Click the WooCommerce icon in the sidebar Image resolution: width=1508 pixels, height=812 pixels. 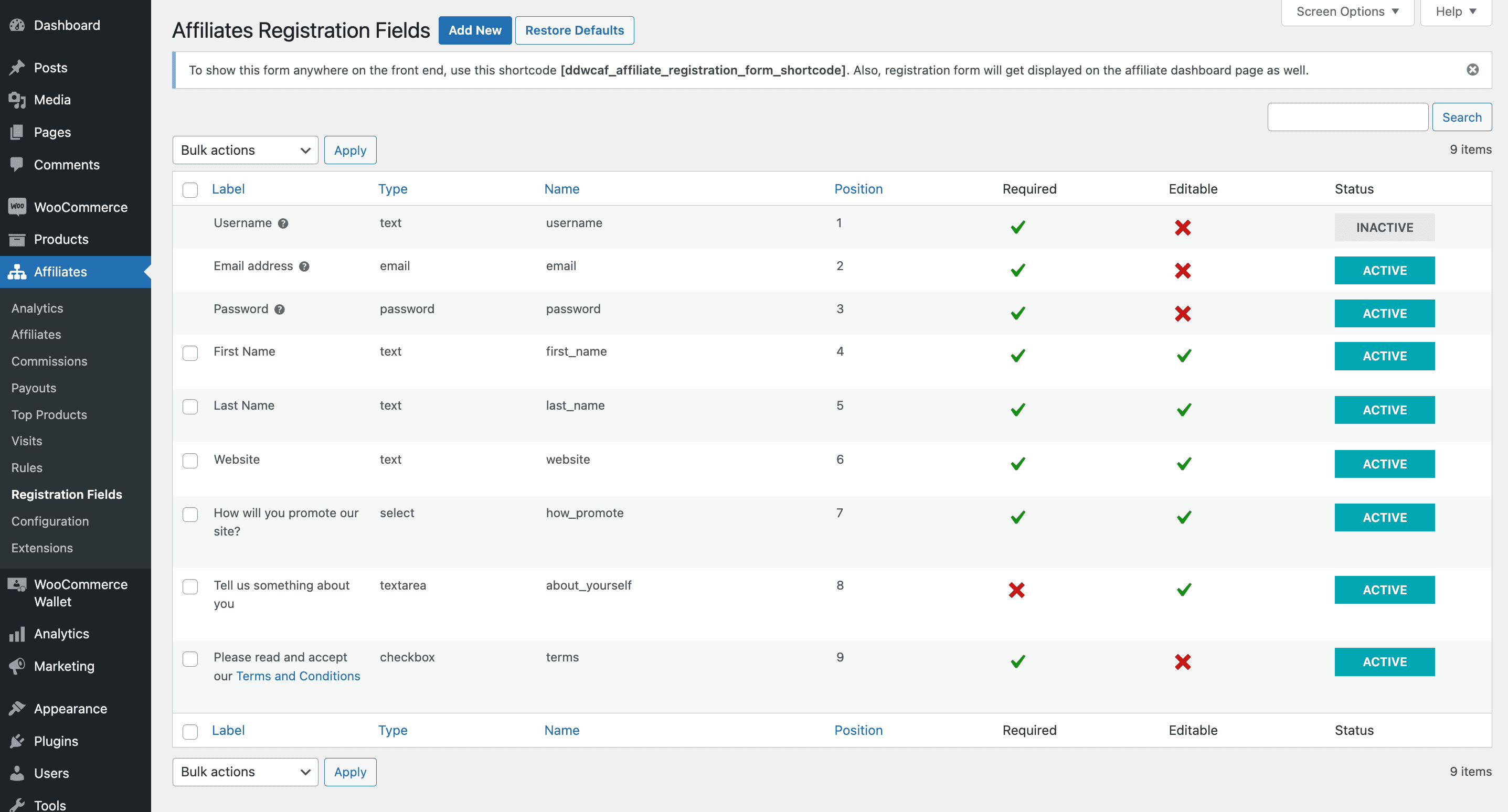[x=17, y=207]
